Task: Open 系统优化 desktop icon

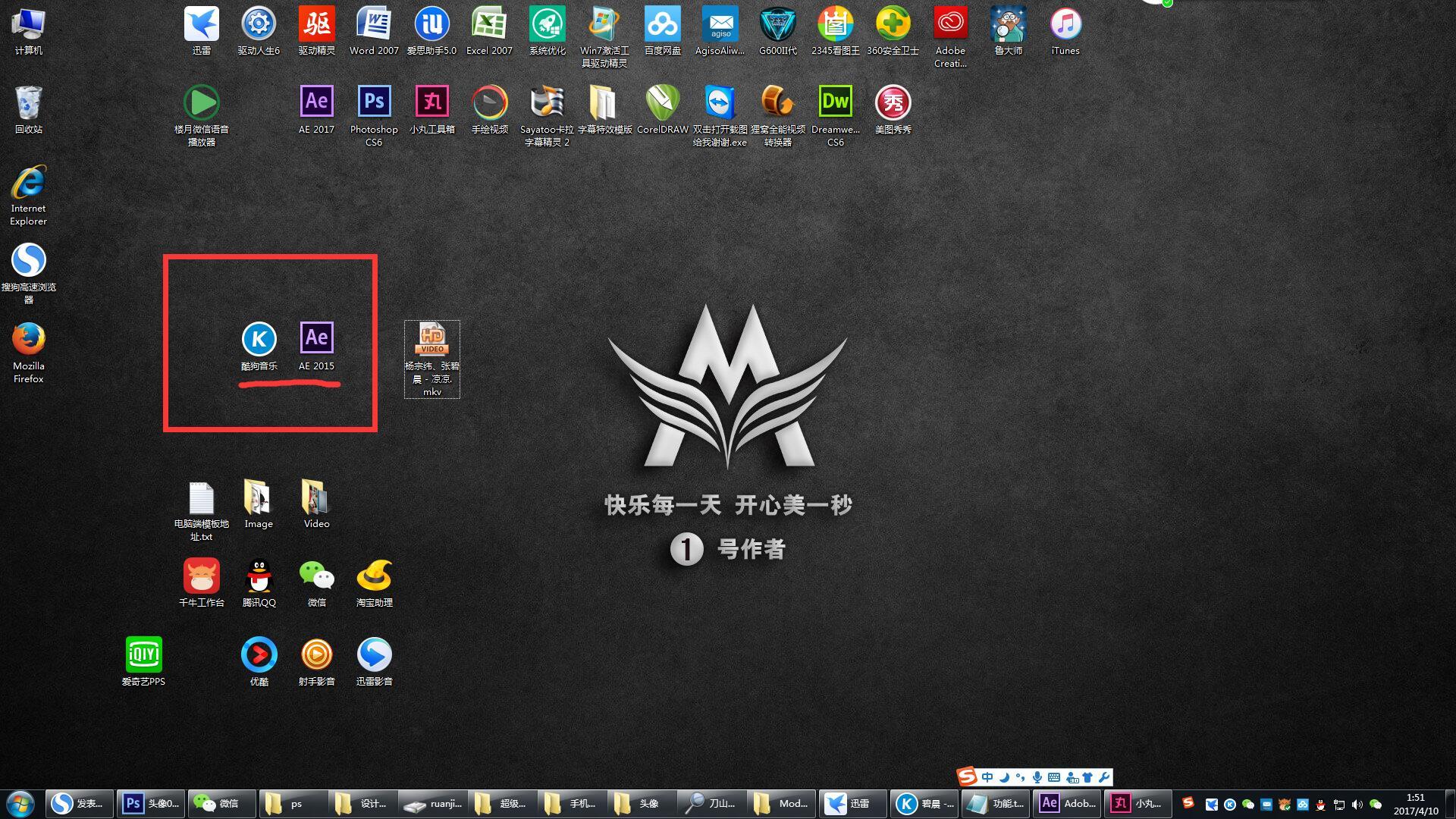Action: pos(547,31)
